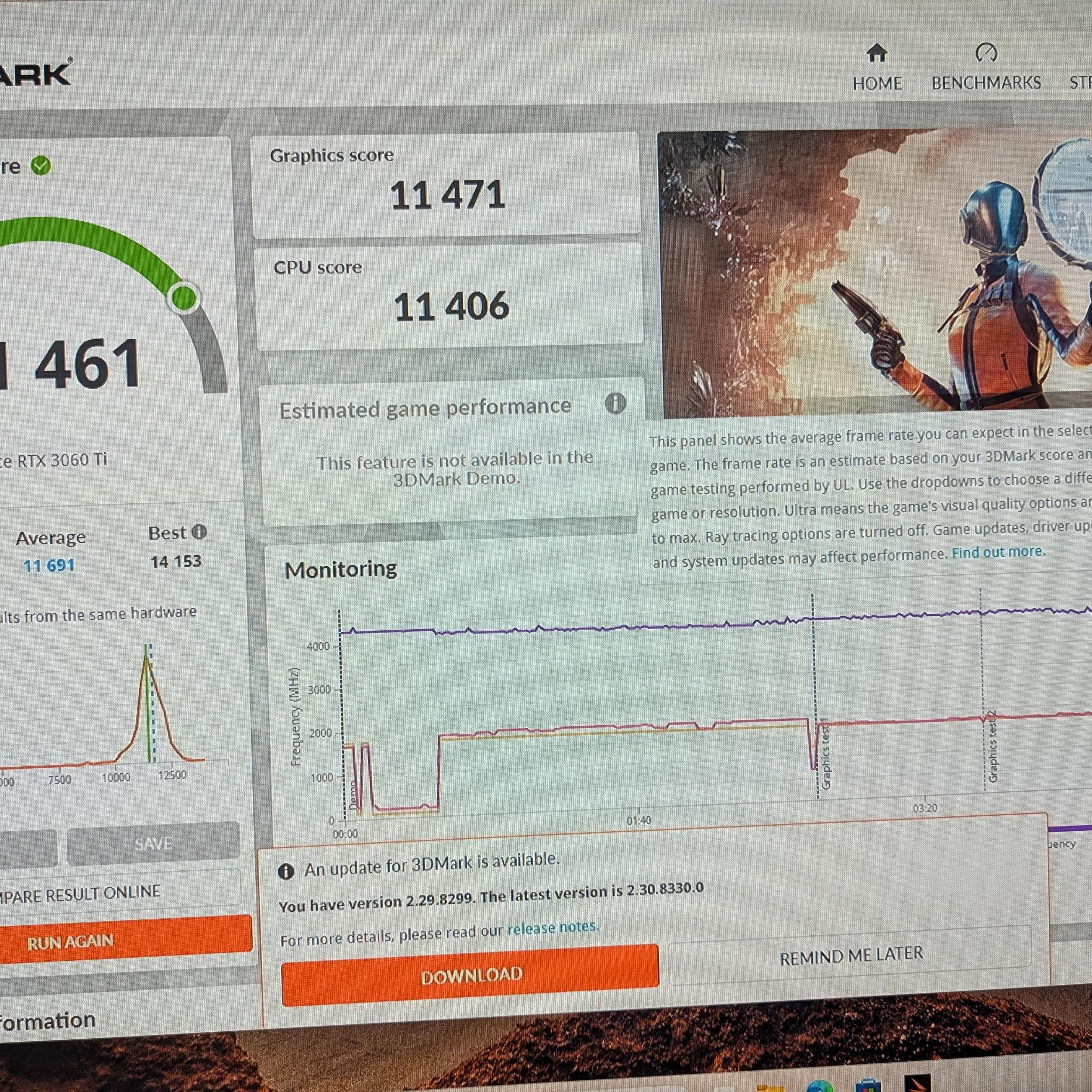Dismiss the update with REMIND ME LATER

coord(850,955)
